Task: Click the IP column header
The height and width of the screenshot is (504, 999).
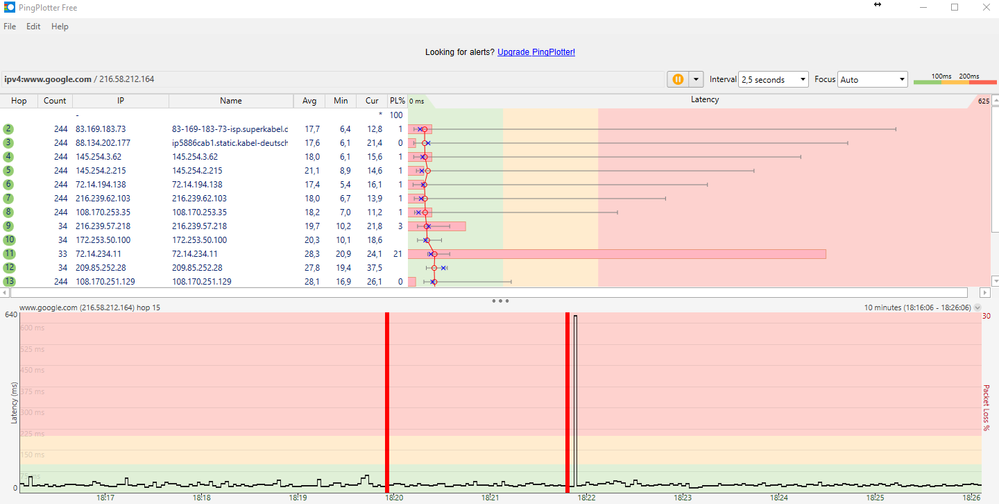Action: (x=120, y=101)
